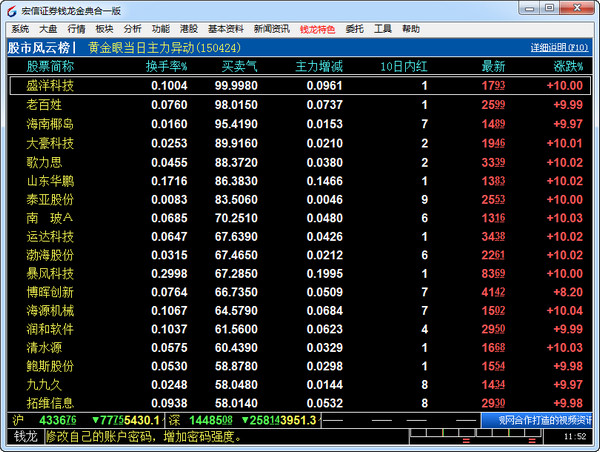Select the 清水源 stock row

[300, 348]
